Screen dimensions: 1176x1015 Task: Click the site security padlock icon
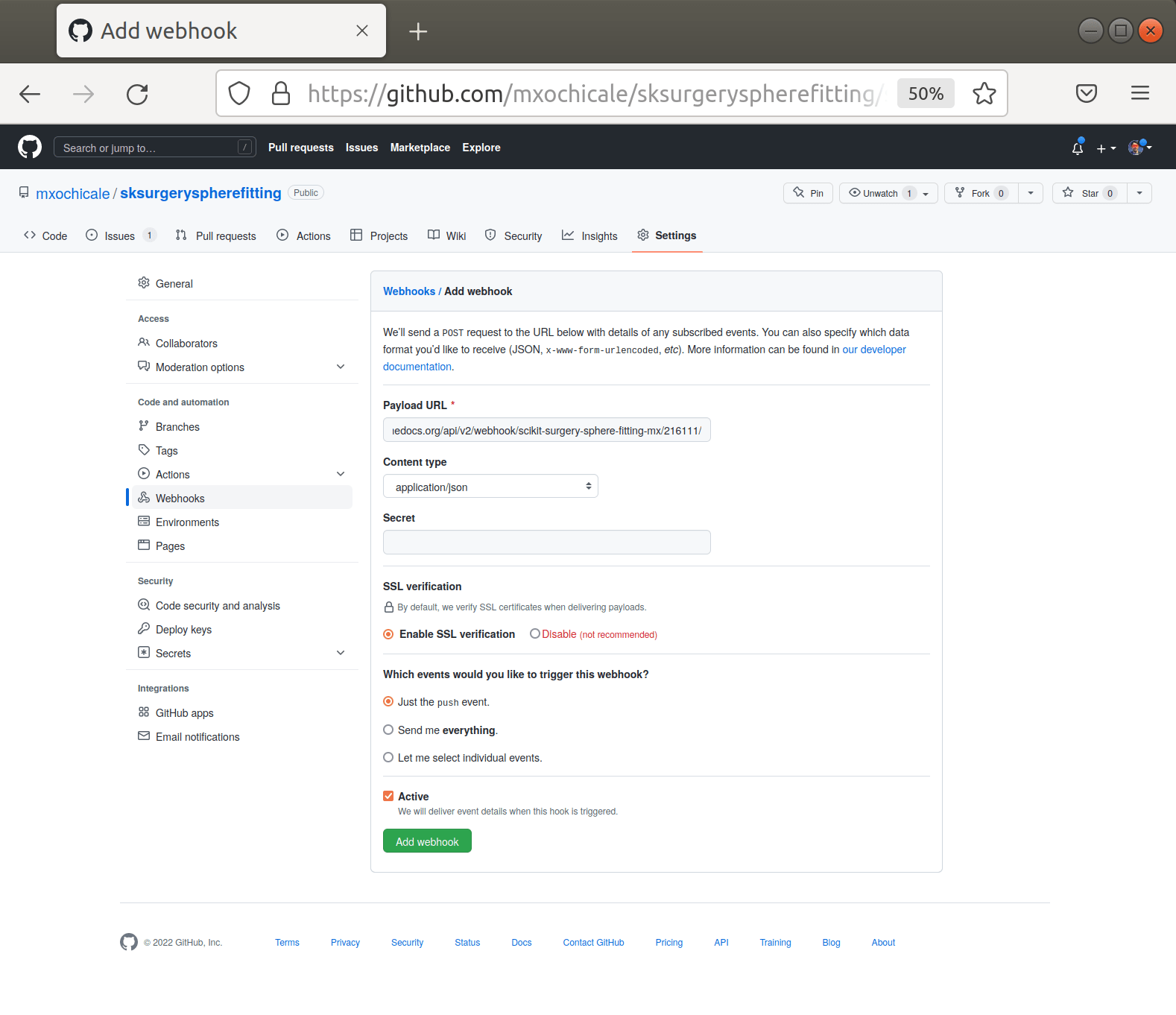(281, 93)
